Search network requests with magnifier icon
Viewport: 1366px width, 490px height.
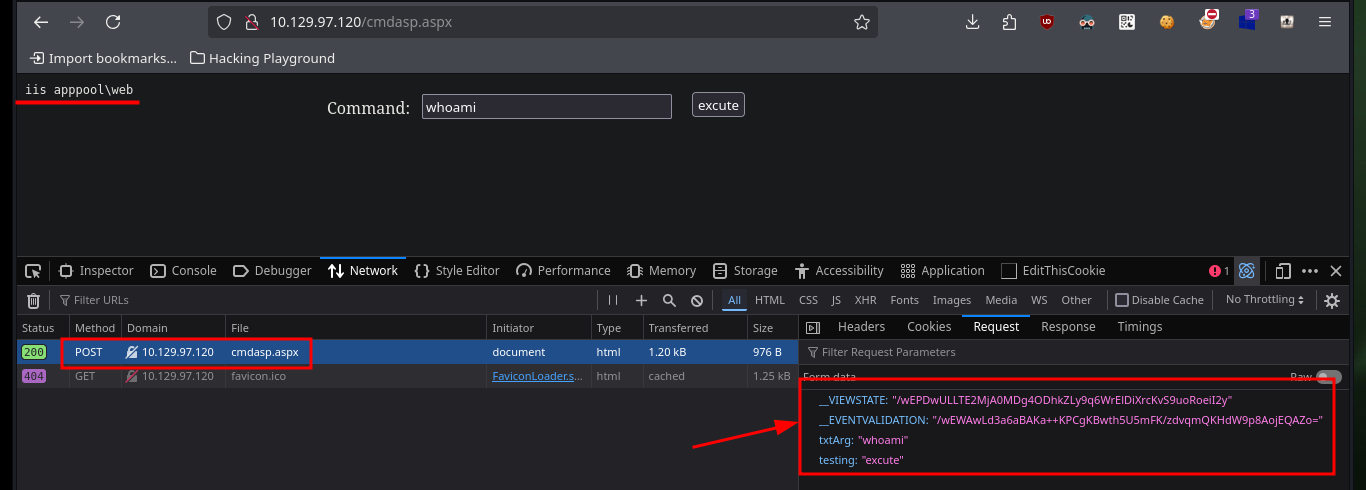(x=670, y=300)
